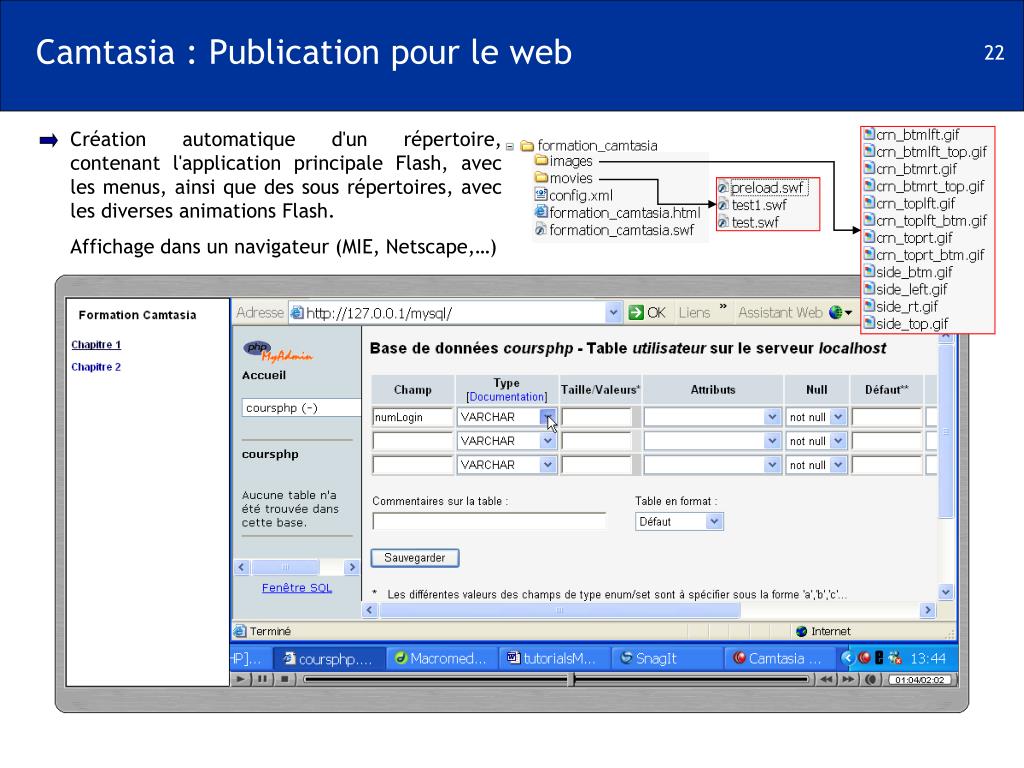Select side_left.gif file
Screen dimensions: 1024x768
click(905, 289)
